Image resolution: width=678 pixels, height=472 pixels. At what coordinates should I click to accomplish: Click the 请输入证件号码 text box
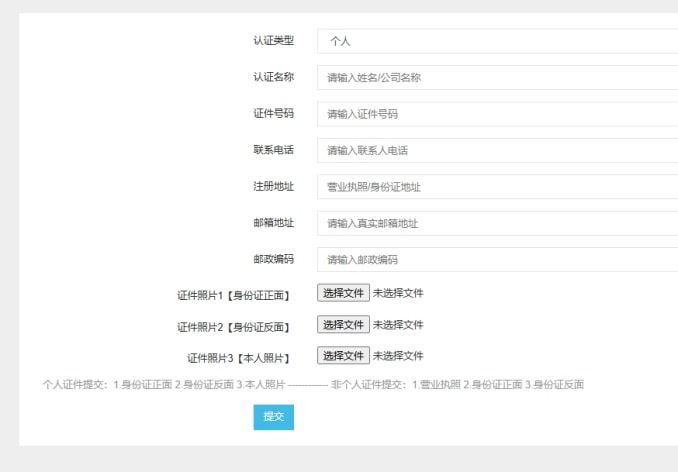[497, 114]
